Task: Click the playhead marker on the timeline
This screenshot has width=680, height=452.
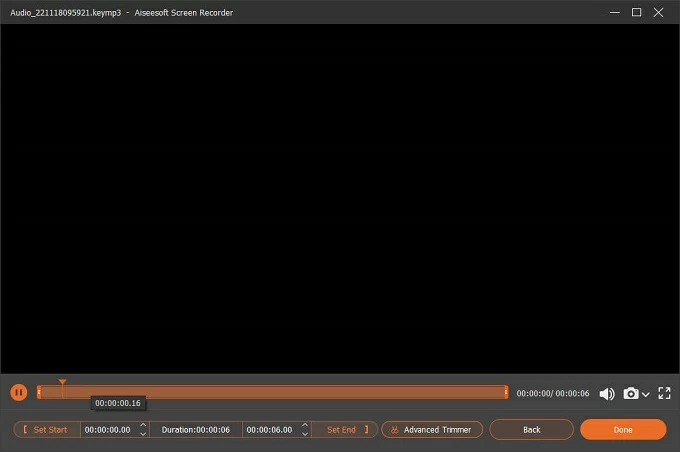Action: click(x=62, y=383)
